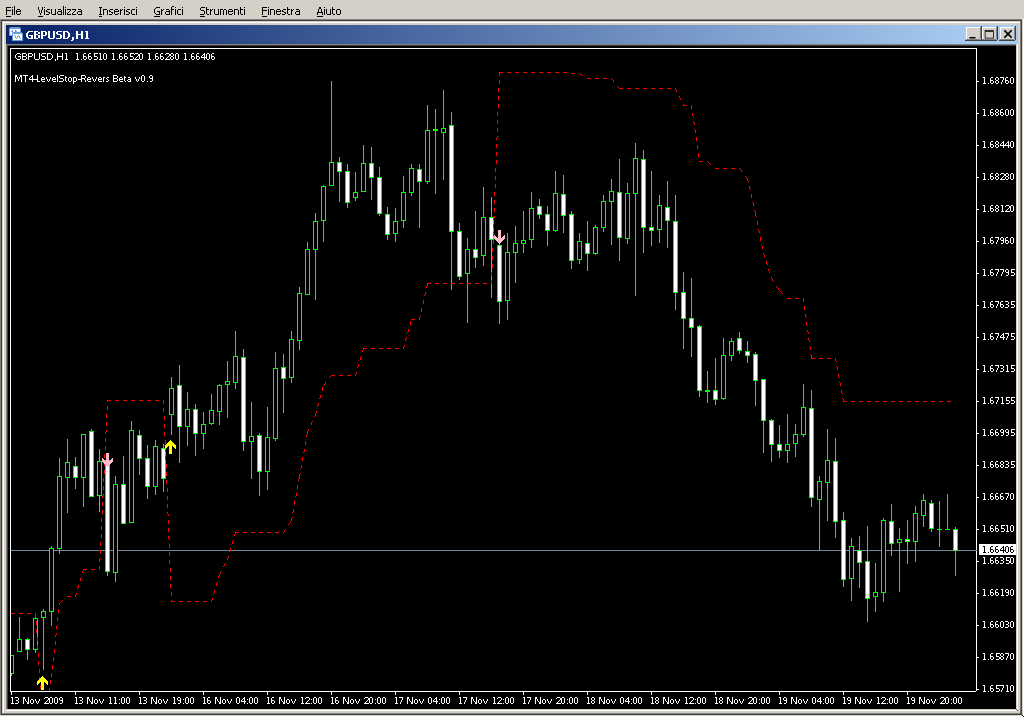1024x717 pixels.
Task: Close the GBPUSD,H1 chart window
Action: click(x=1008, y=34)
